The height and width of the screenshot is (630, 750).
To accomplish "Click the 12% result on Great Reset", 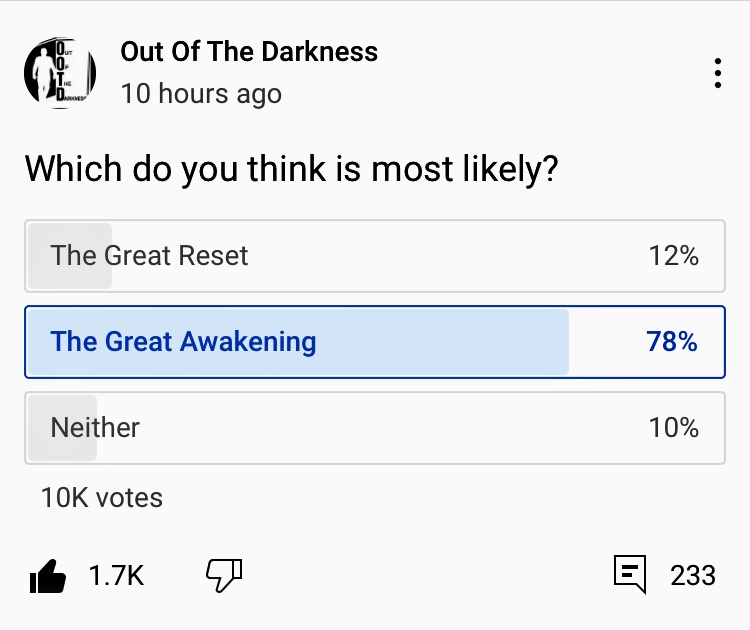I will (x=673, y=256).
